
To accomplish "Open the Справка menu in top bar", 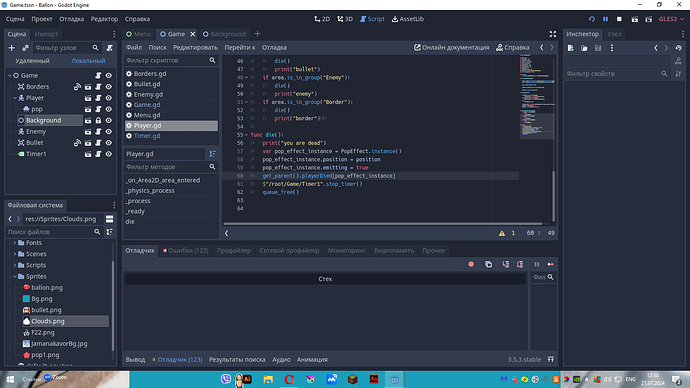I will [x=137, y=19].
